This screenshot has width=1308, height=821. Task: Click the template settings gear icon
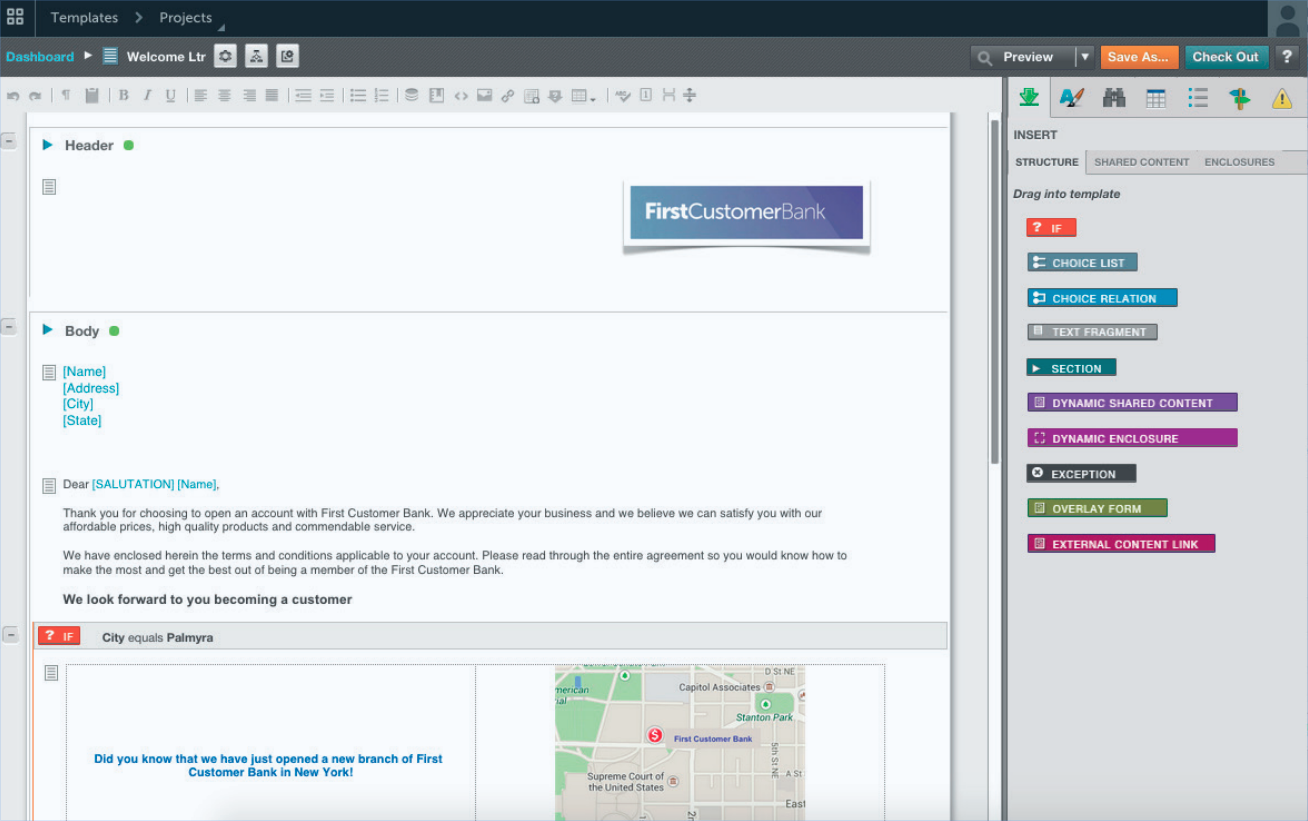point(225,57)
